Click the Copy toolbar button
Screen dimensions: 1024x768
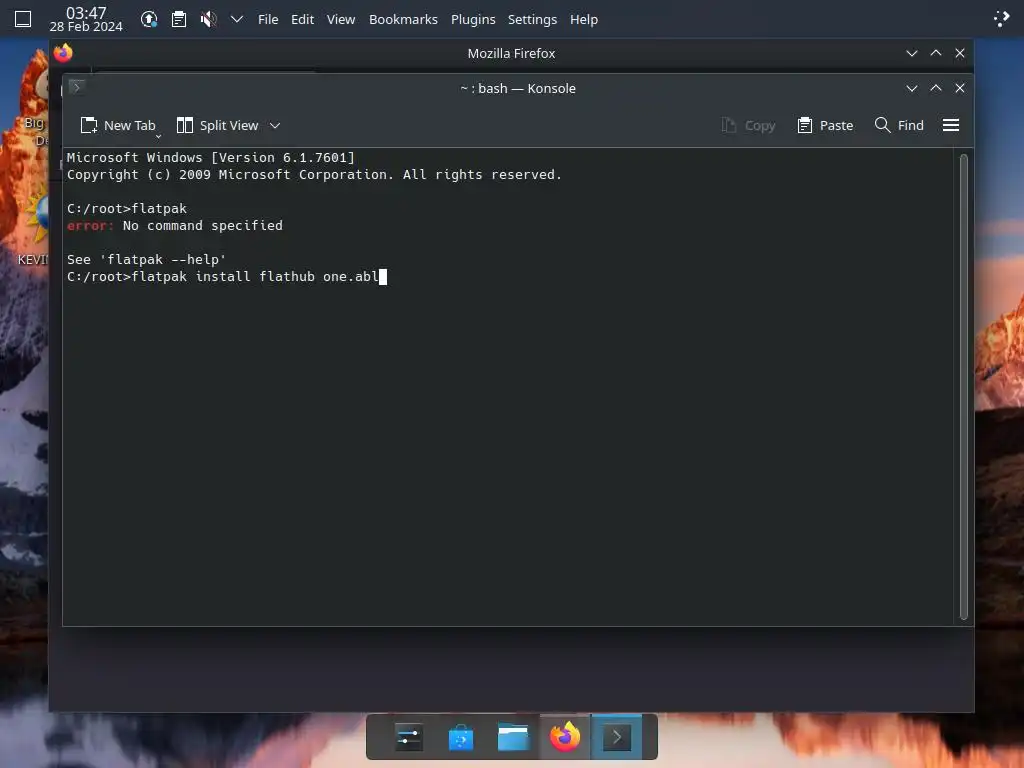748,125
